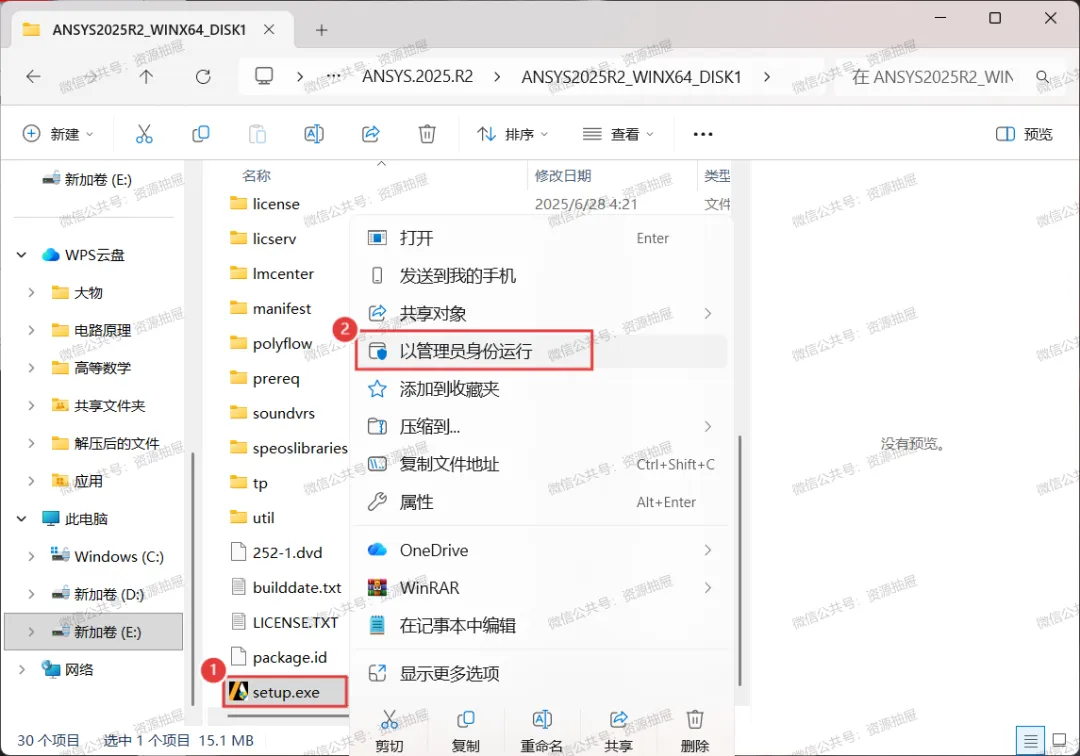1080x756 pixels.
Task: Collapse the WPS云盘 tree node
Action: (x=21, y=255)
